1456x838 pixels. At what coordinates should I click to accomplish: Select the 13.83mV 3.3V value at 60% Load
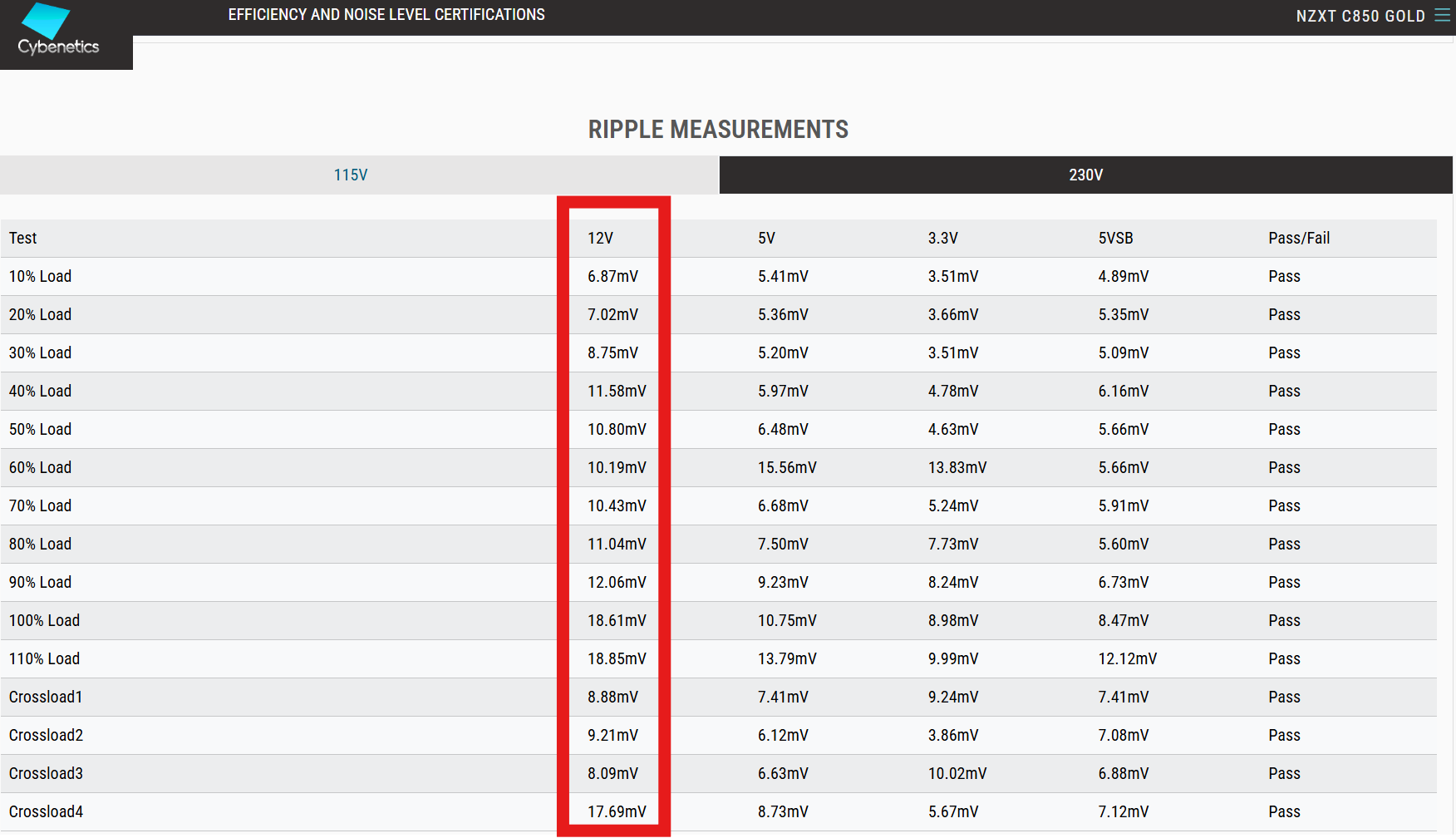click(x=957, y=468)
